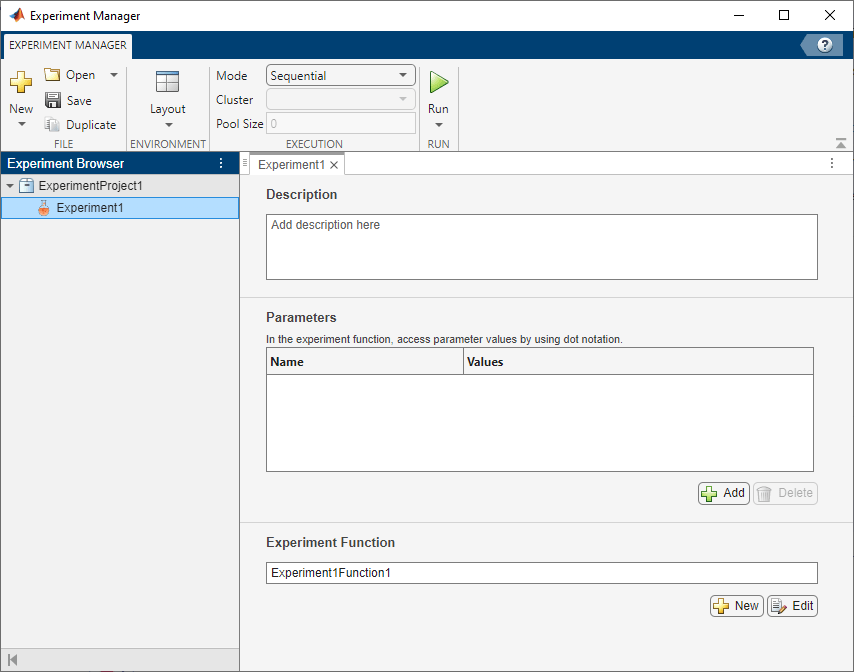Open the Mode dropdown set to Sequential
This screenshot has width=854, height=672.
click(341, 75)
